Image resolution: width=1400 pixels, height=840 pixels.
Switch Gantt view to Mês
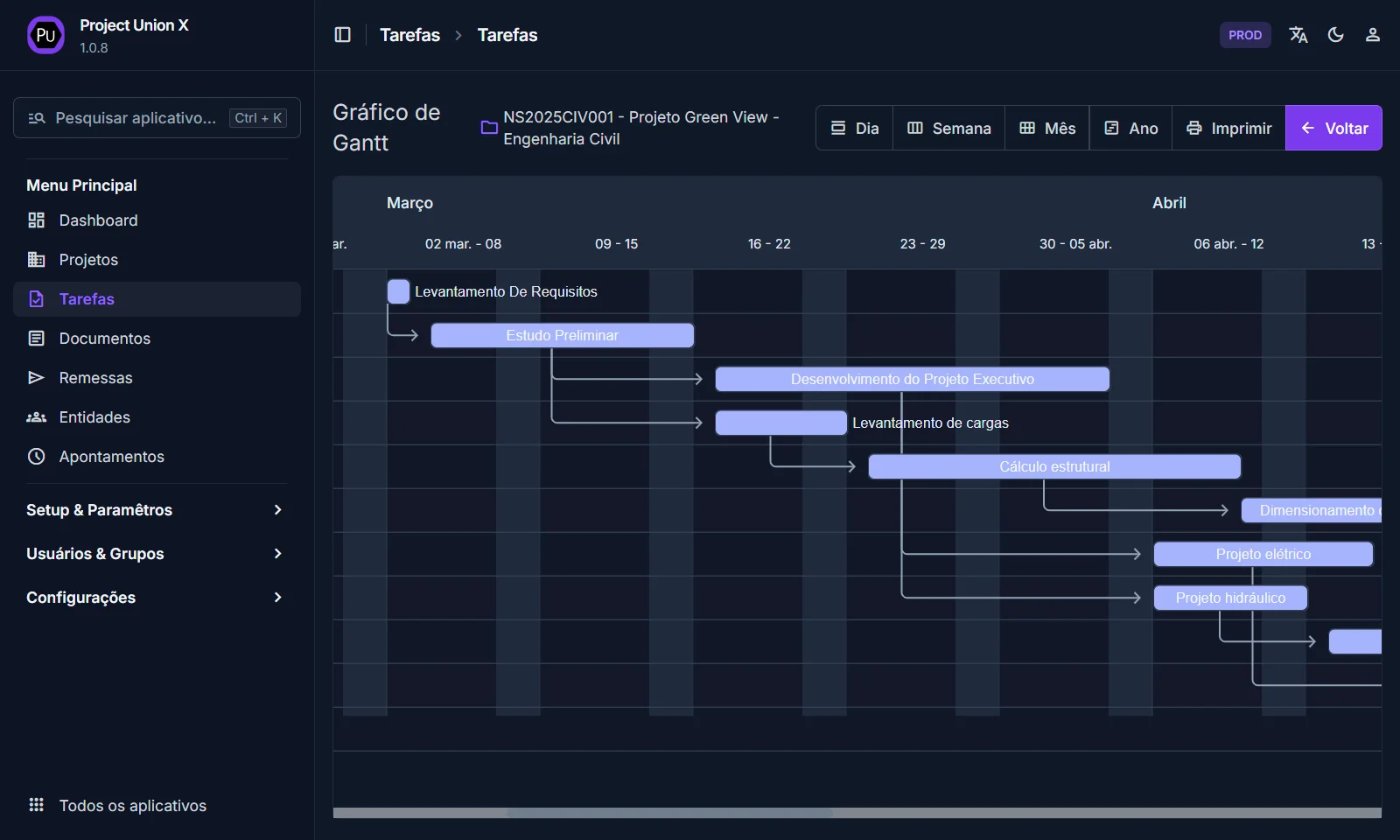[1046, 129]
